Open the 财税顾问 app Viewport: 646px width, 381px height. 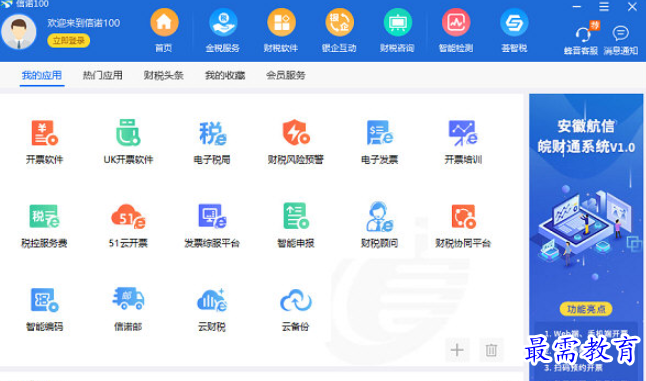pyautogui.click(x=379, y=225)
